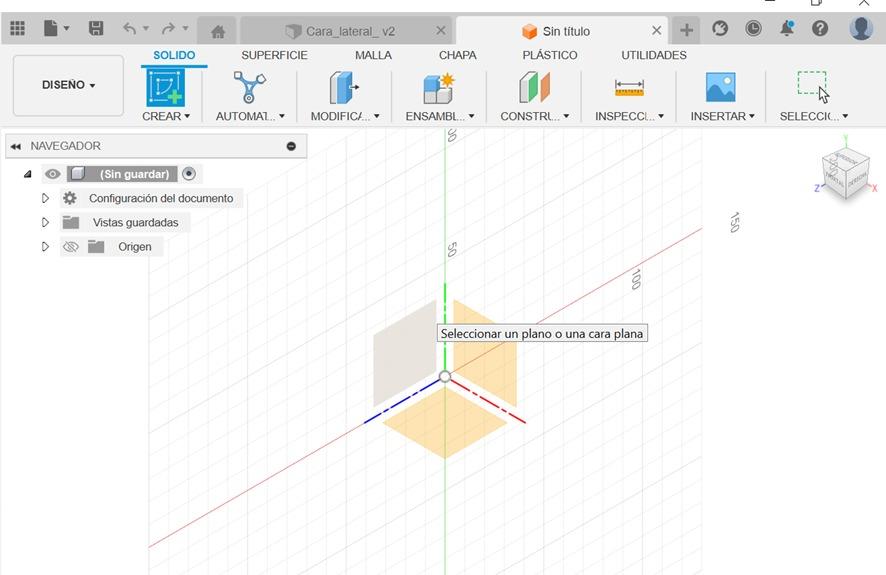Click the ViewCube in the canvas
The width and height of the screenshot is (886, 575).
coord(845,174)
